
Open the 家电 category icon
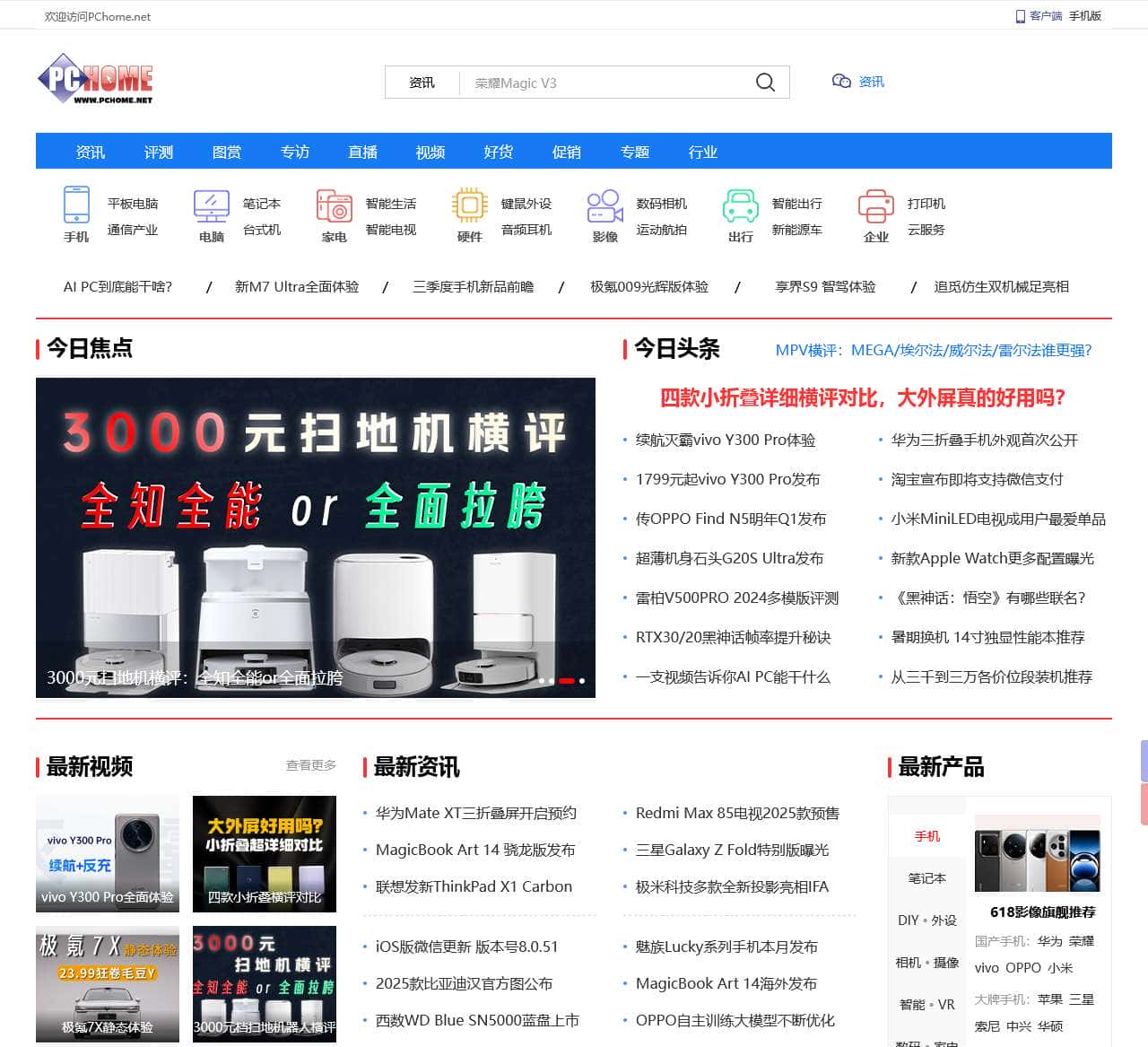334,205
